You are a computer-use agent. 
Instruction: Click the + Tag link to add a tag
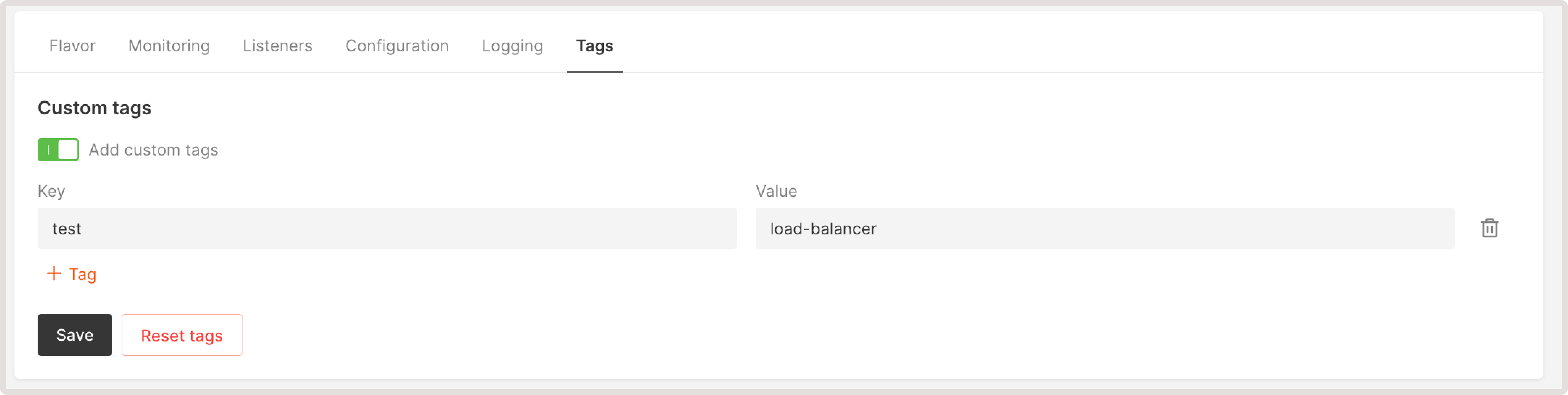coord(71,274)
